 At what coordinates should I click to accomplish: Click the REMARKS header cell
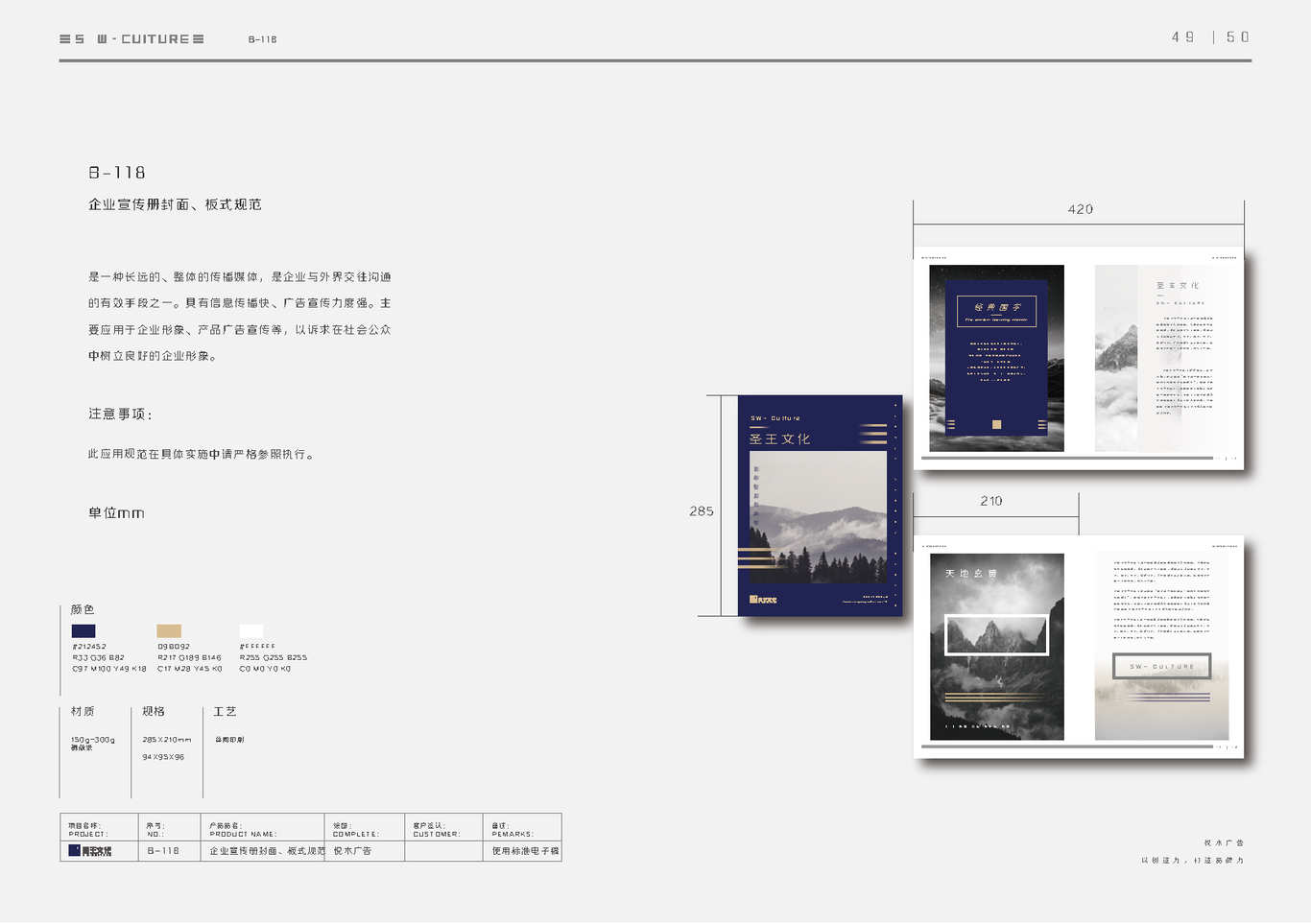click(x=522, y=827)
